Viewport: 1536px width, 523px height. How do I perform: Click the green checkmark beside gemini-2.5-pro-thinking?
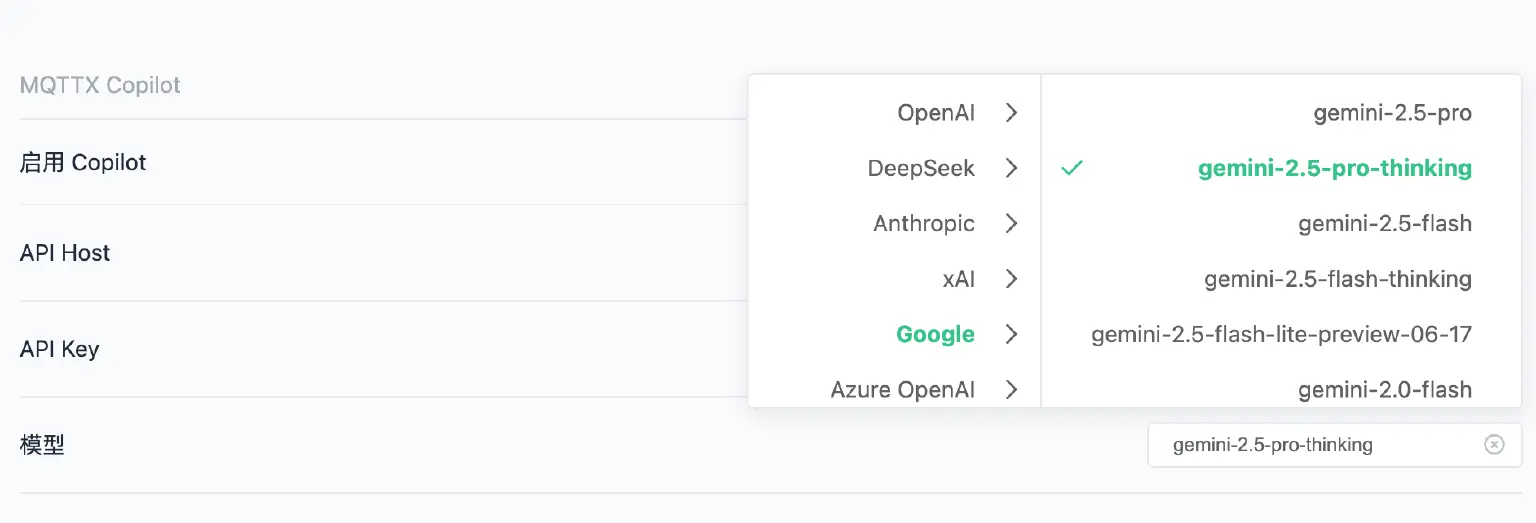[1072, 168]
